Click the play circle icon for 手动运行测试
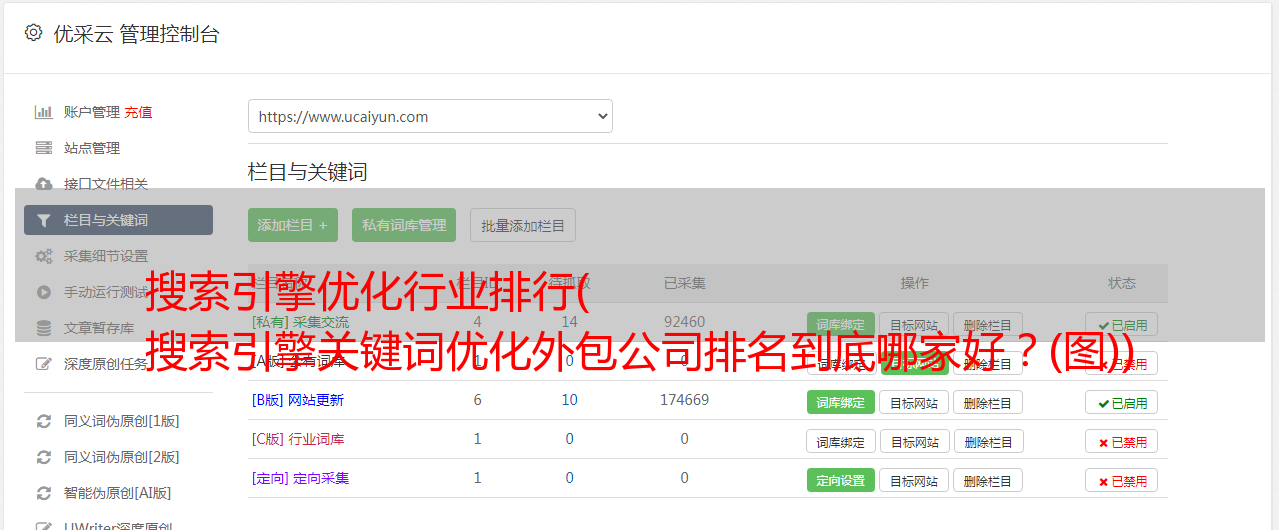The width and height of the screenshot is (1279, 530). (x=44, y=292)
